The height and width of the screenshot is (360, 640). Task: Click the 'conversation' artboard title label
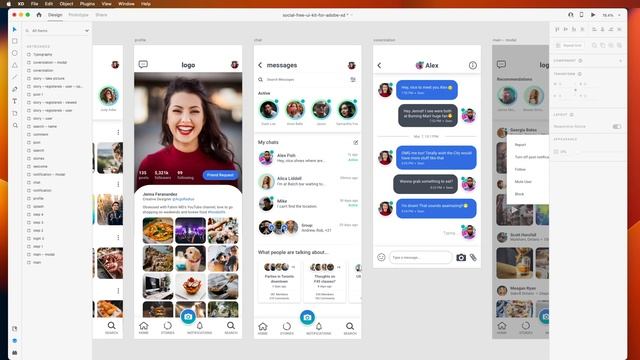pos(384,40)
